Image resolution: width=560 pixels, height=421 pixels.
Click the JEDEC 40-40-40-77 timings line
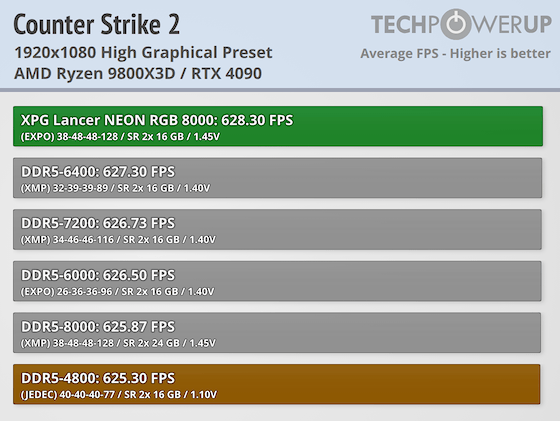pyautogui.click(x=119, y=395)
